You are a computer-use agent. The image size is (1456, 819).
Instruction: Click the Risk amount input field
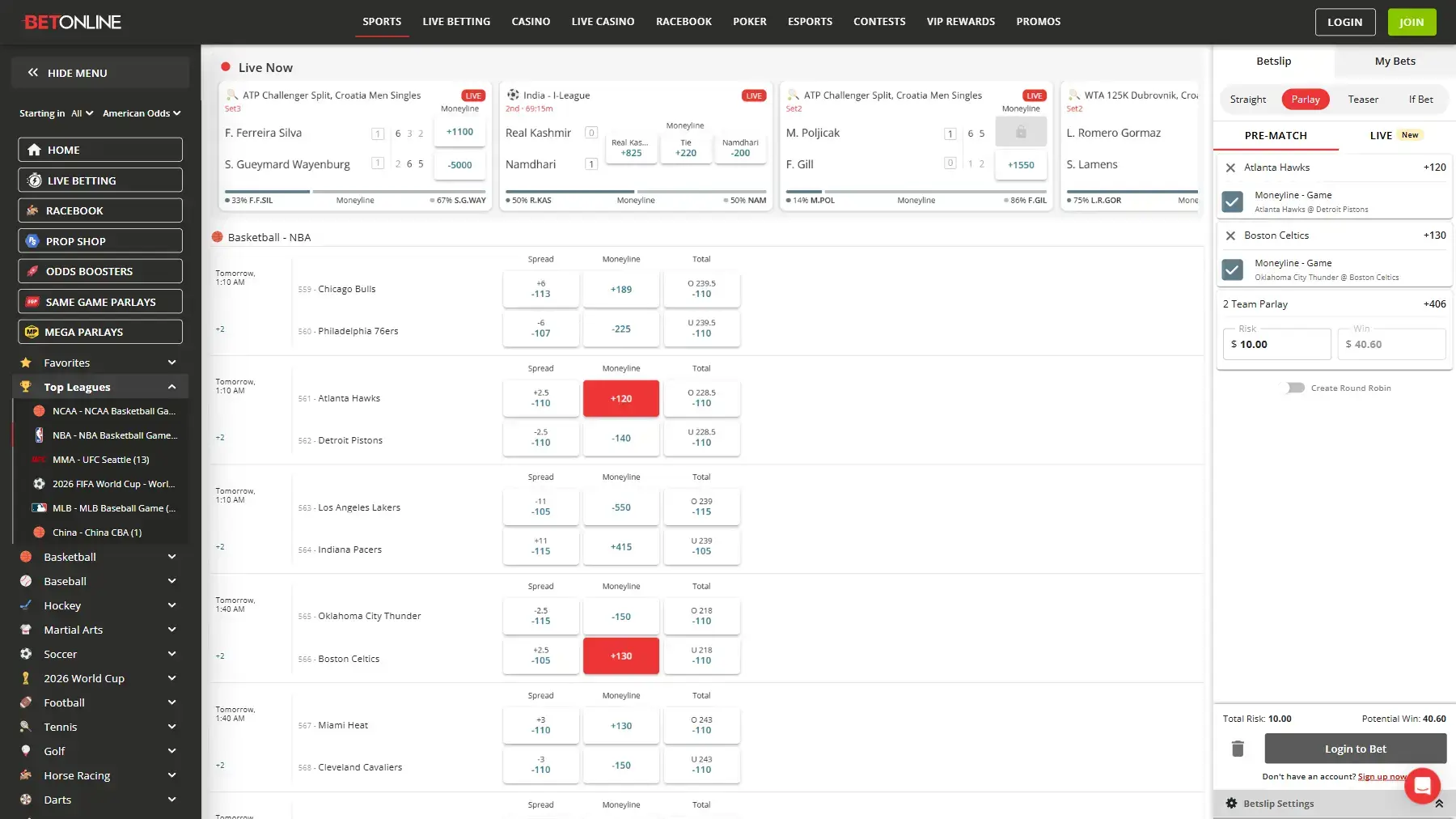pyautogui.click(x=1277, y=344)
